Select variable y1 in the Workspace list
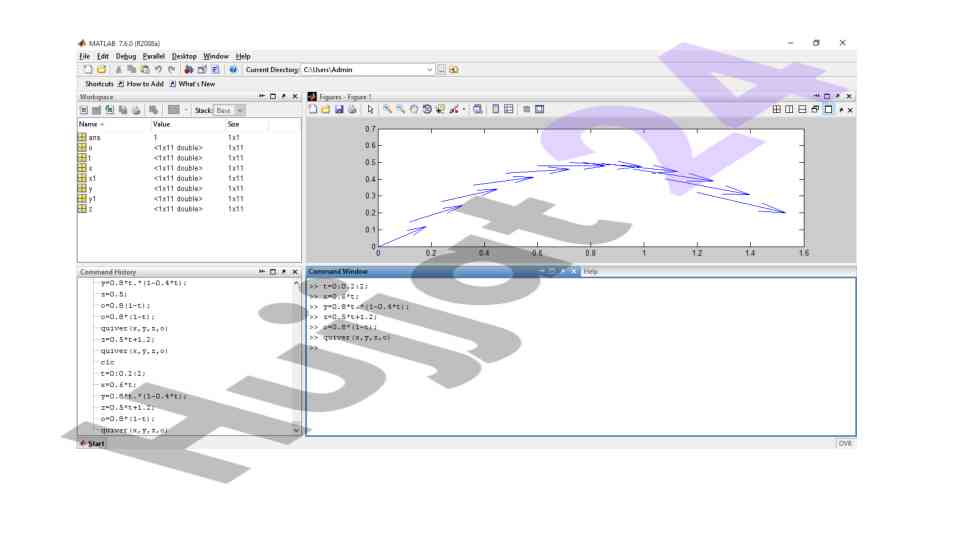Screen dimensions: 961x540 click(x=92, y=198)
